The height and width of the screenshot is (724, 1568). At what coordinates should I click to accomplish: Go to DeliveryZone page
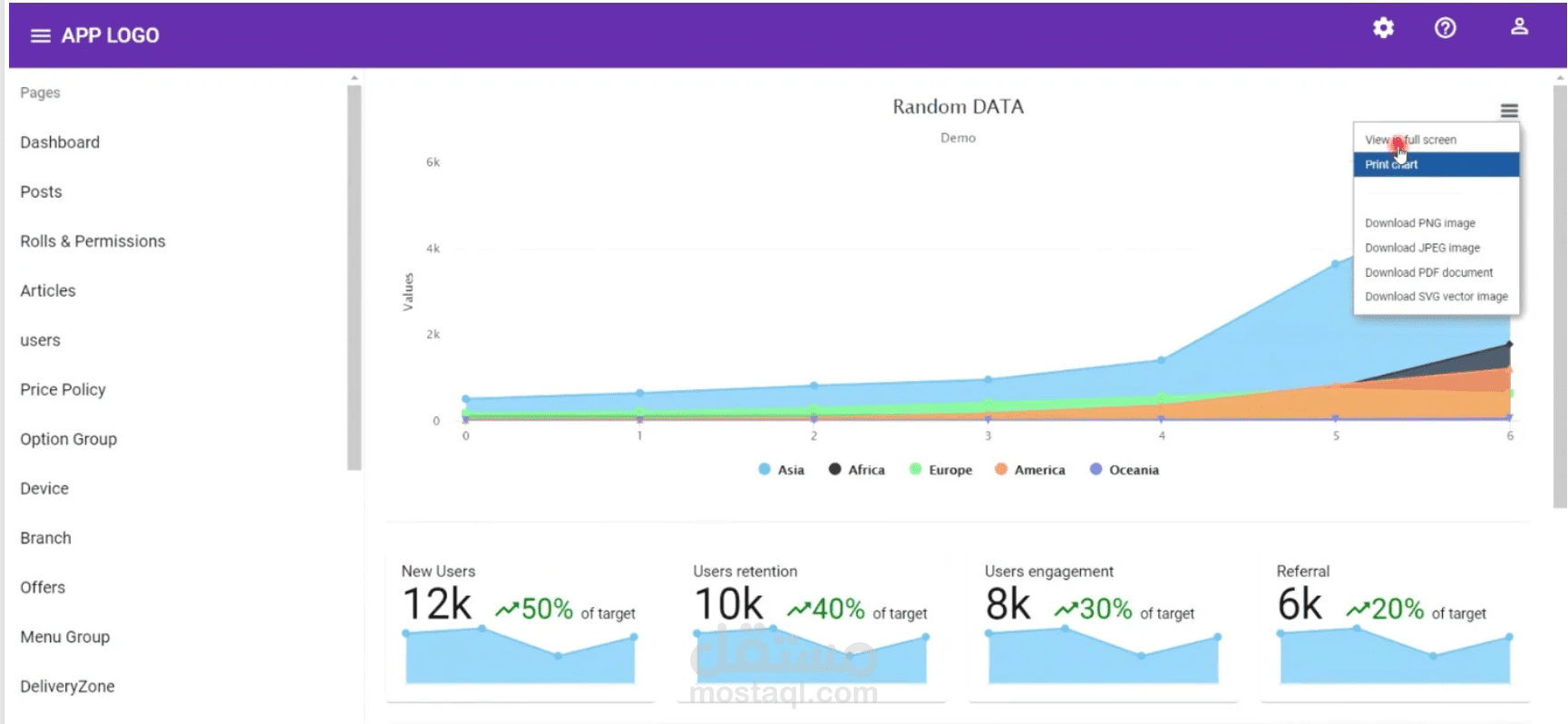(67, 686)
